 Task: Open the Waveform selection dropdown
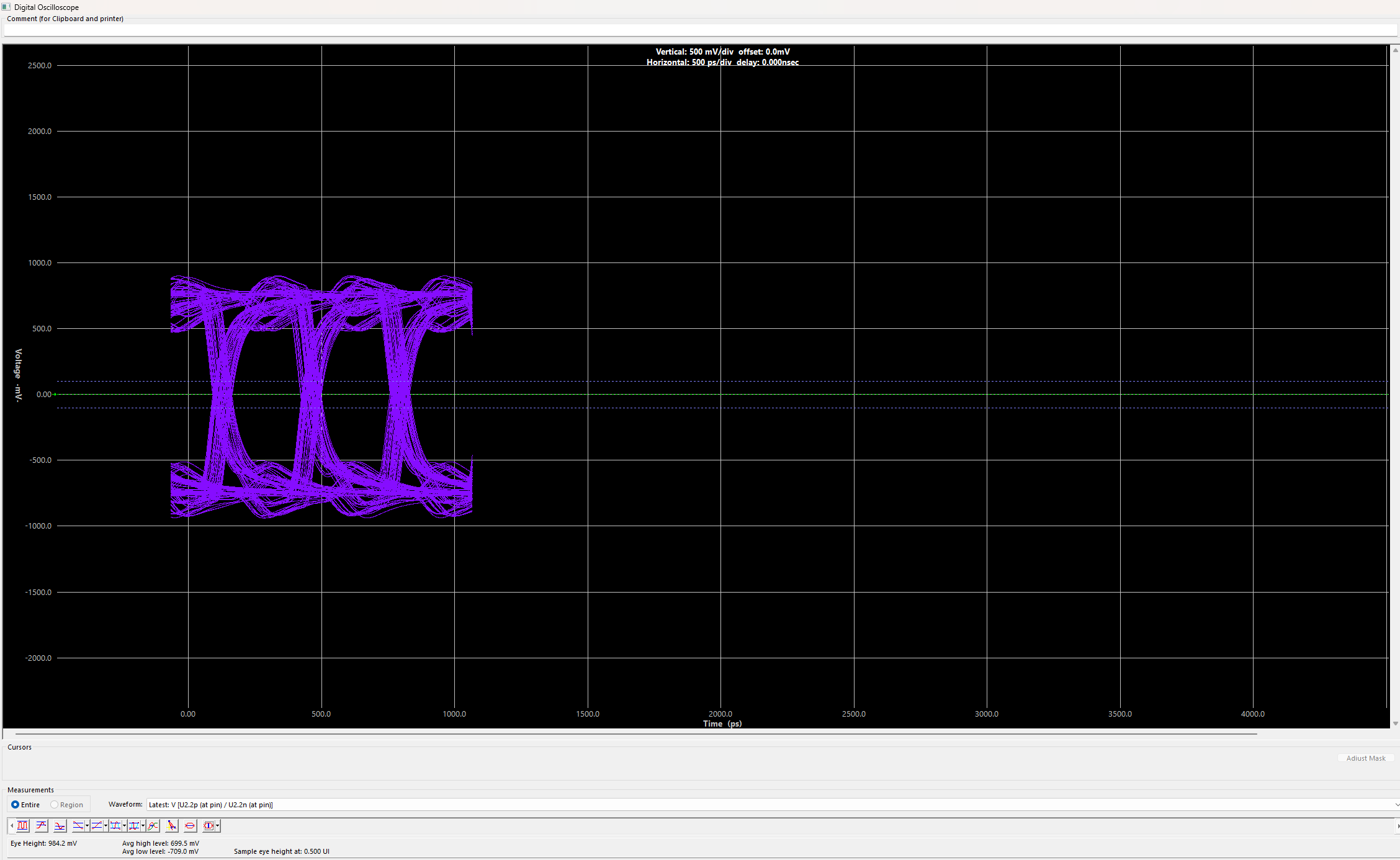(1396, 805)
